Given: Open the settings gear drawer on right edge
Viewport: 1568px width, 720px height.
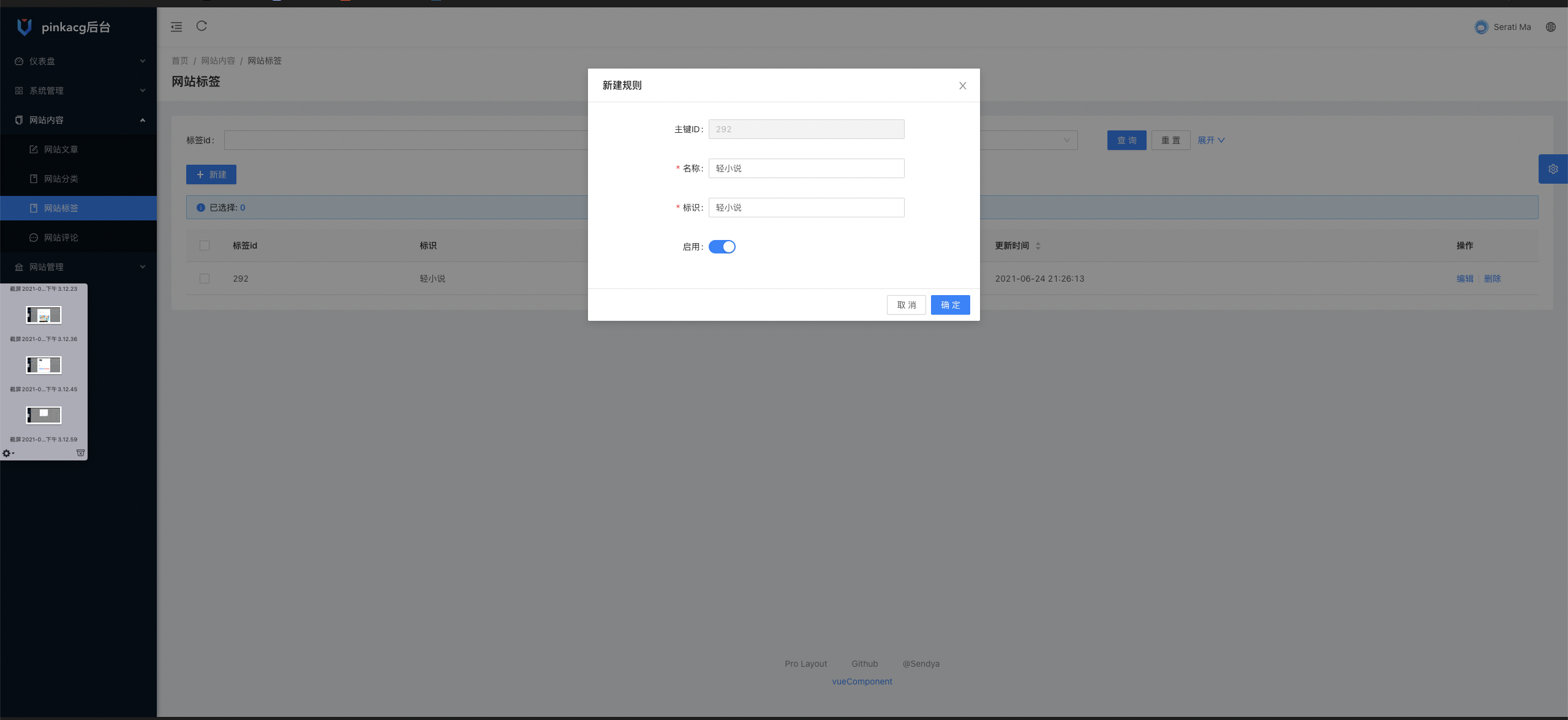Looking at the screenshot, I should pos(1553,169).
